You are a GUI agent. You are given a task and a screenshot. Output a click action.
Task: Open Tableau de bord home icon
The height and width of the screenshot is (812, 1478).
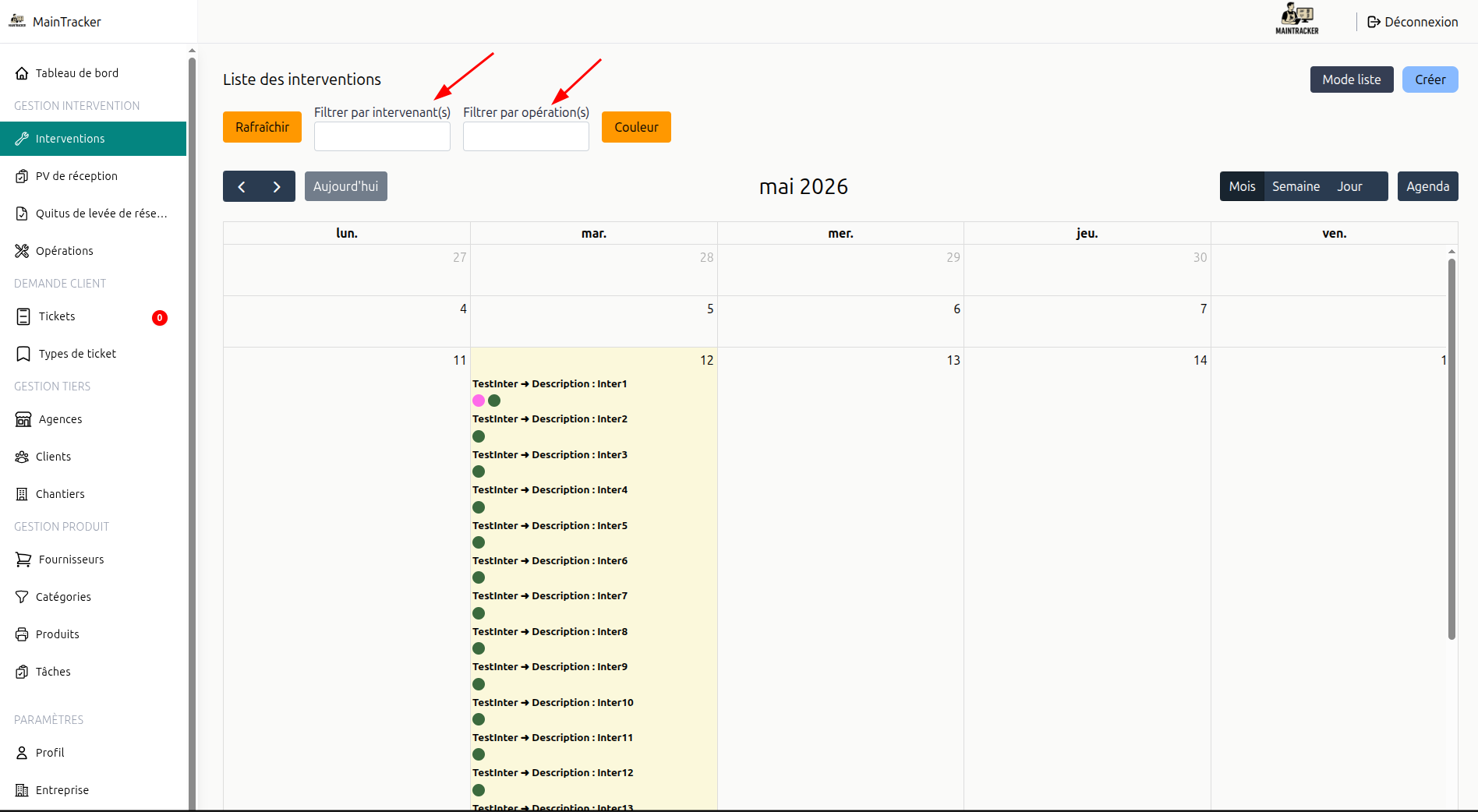click(x=22, y=73)
